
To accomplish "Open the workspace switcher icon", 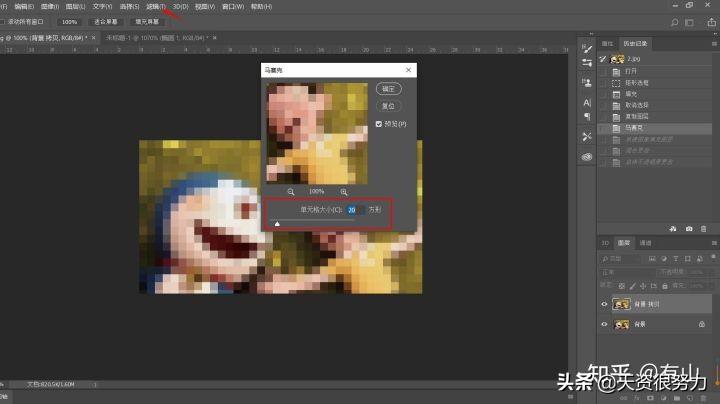I will [689, 22].
